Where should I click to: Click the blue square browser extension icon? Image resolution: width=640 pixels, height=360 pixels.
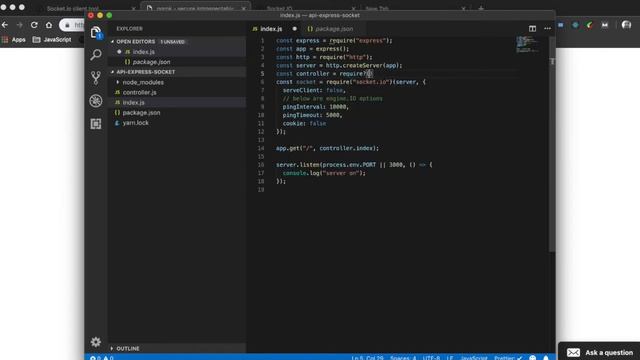[x=561, y=25]
